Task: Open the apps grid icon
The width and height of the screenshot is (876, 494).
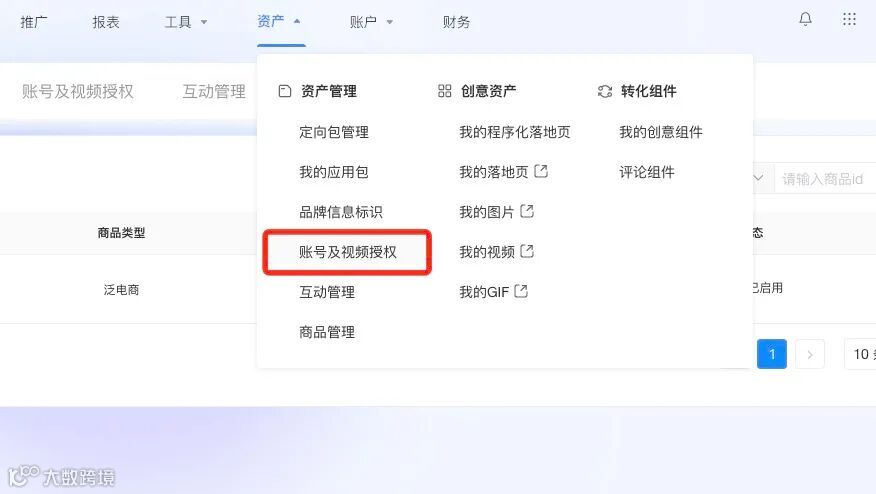Action: 849,20
